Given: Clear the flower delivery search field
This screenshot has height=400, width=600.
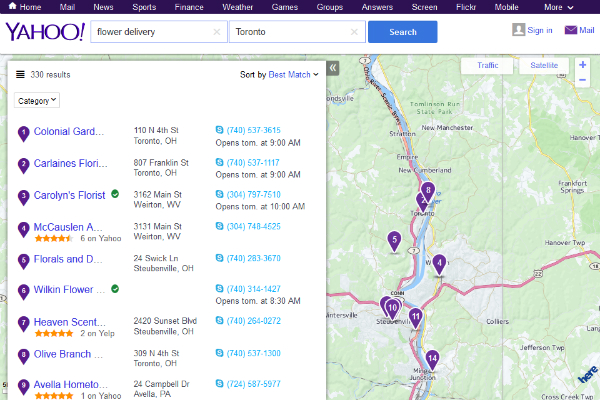Looking at the screenshot, I should click(x=217, y=32).
